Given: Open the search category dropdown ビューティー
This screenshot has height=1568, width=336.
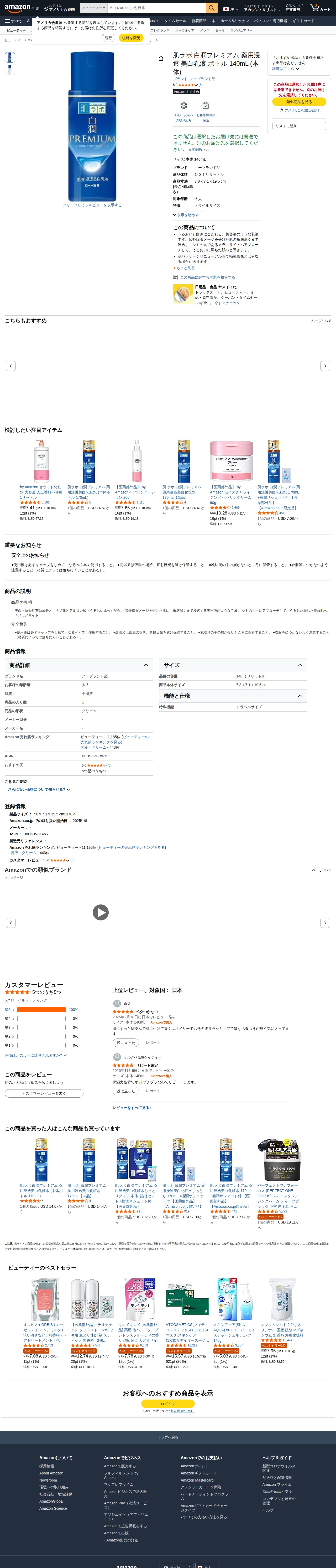Looking at the screenshot, I should click(93, 8).
